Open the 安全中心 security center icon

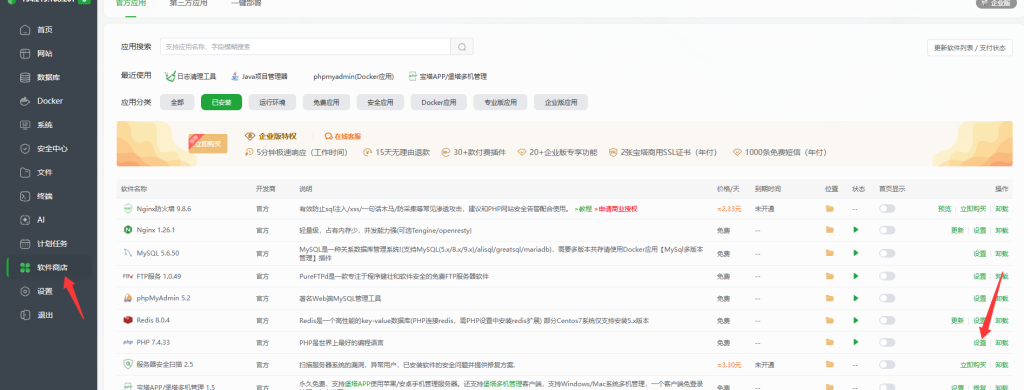point(25,148)
